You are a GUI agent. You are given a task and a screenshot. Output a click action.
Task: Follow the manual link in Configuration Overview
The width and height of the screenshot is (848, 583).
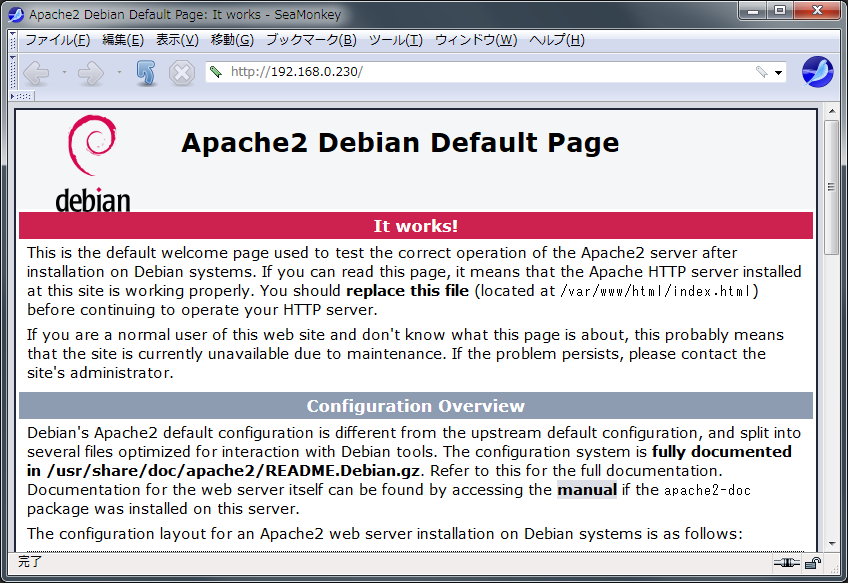pos(587,490)
